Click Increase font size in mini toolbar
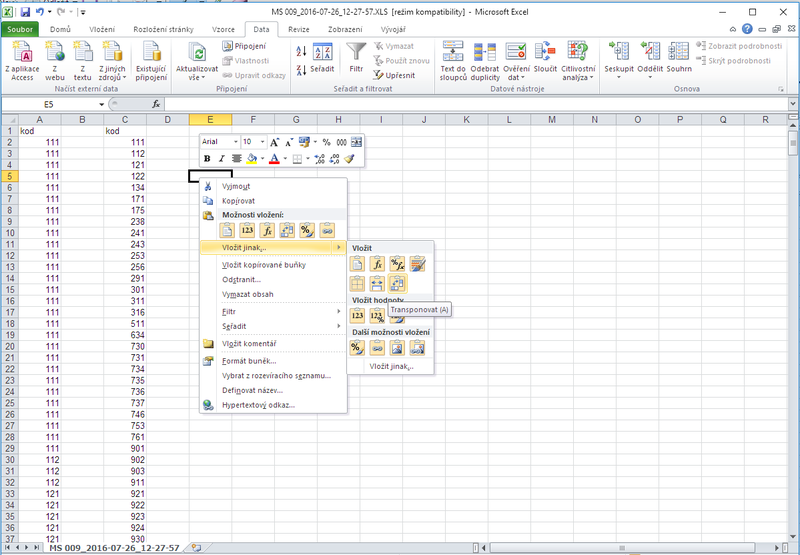 coord(274,142)
